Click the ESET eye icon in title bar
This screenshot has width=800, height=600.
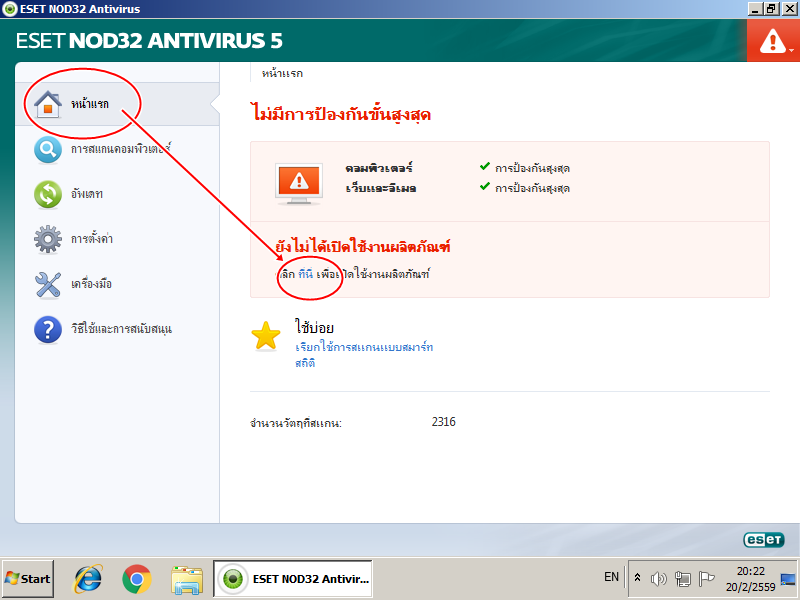click(x=10, y=9)
